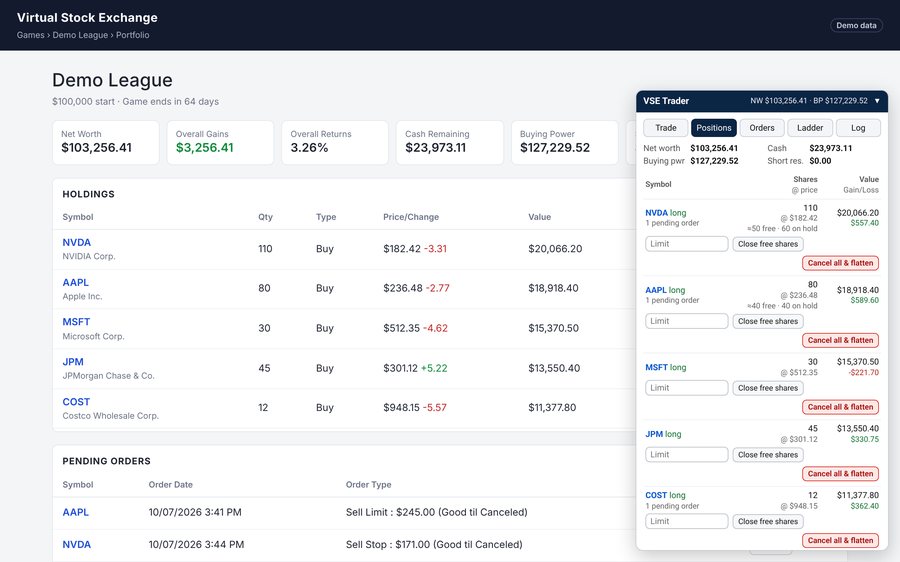This screenshot has width=900, height=562.
Task: Select the Positions tab
Action: (x=713, y=127)
